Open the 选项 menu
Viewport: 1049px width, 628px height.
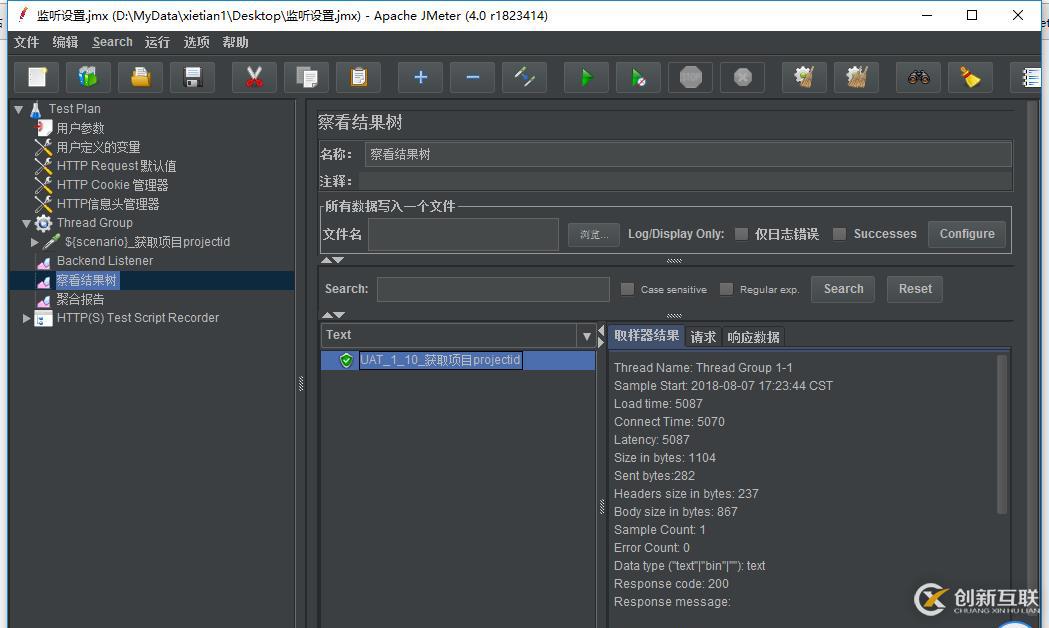(x=196, y=42)
